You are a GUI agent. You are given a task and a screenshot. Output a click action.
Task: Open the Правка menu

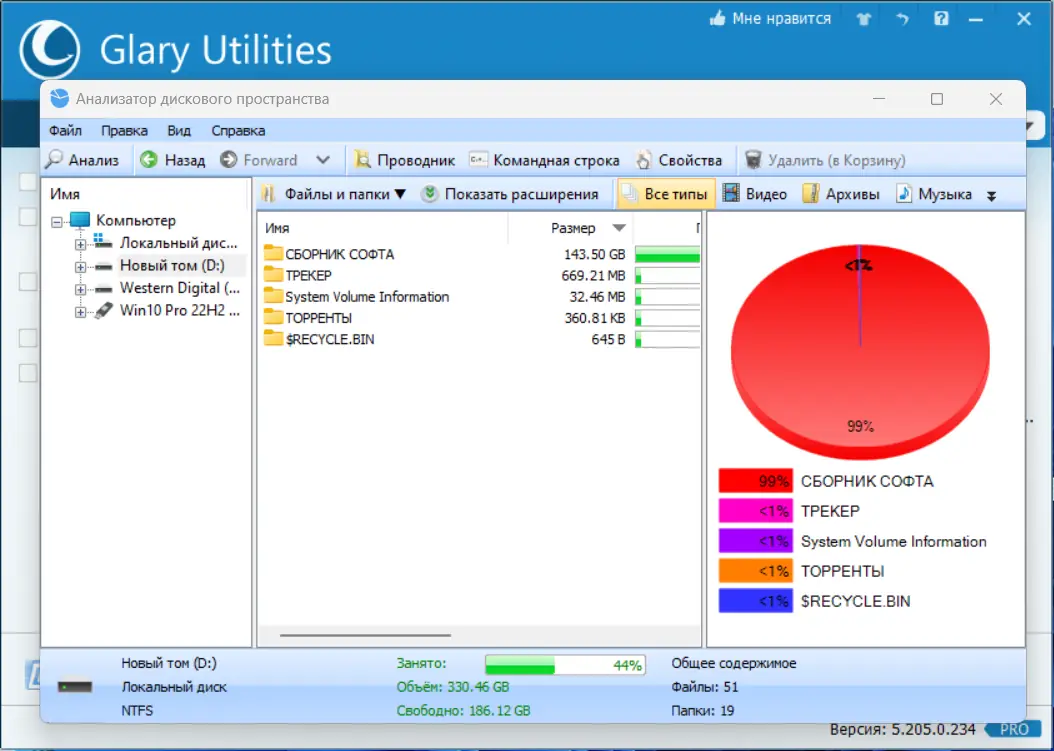pyautogui.click(x=124, y=130)
